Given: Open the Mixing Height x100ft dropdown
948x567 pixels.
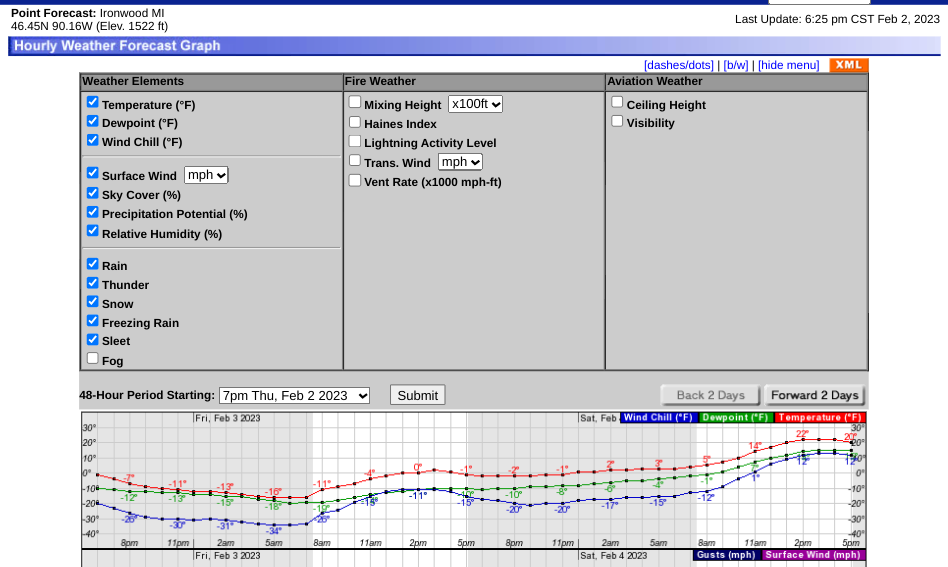Looking at the screenshot, I should click(475, 104).
